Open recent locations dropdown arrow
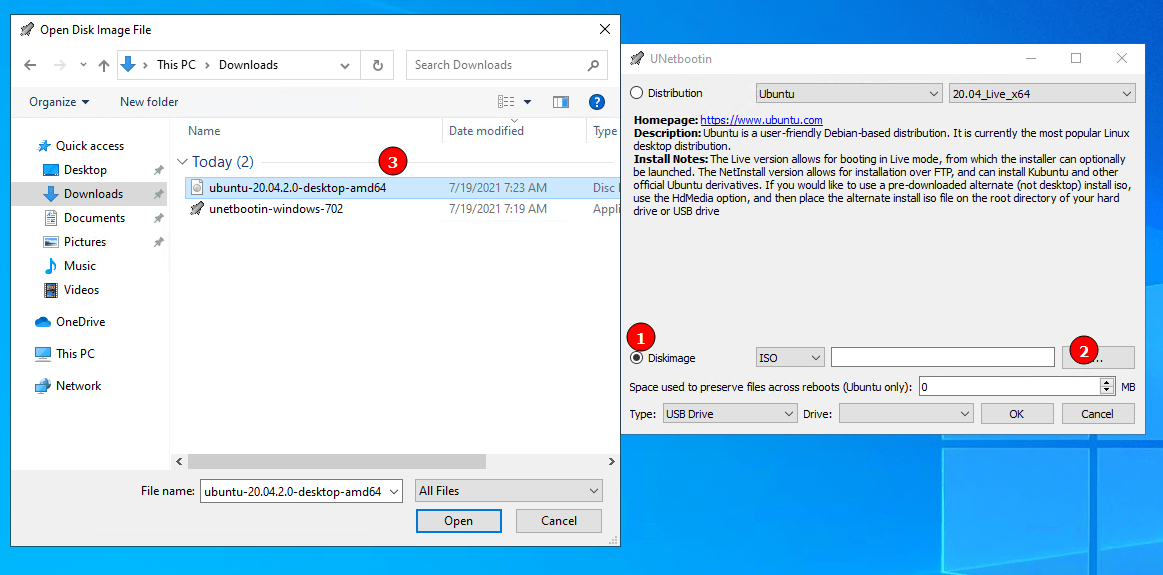 (x=83, y=65)
